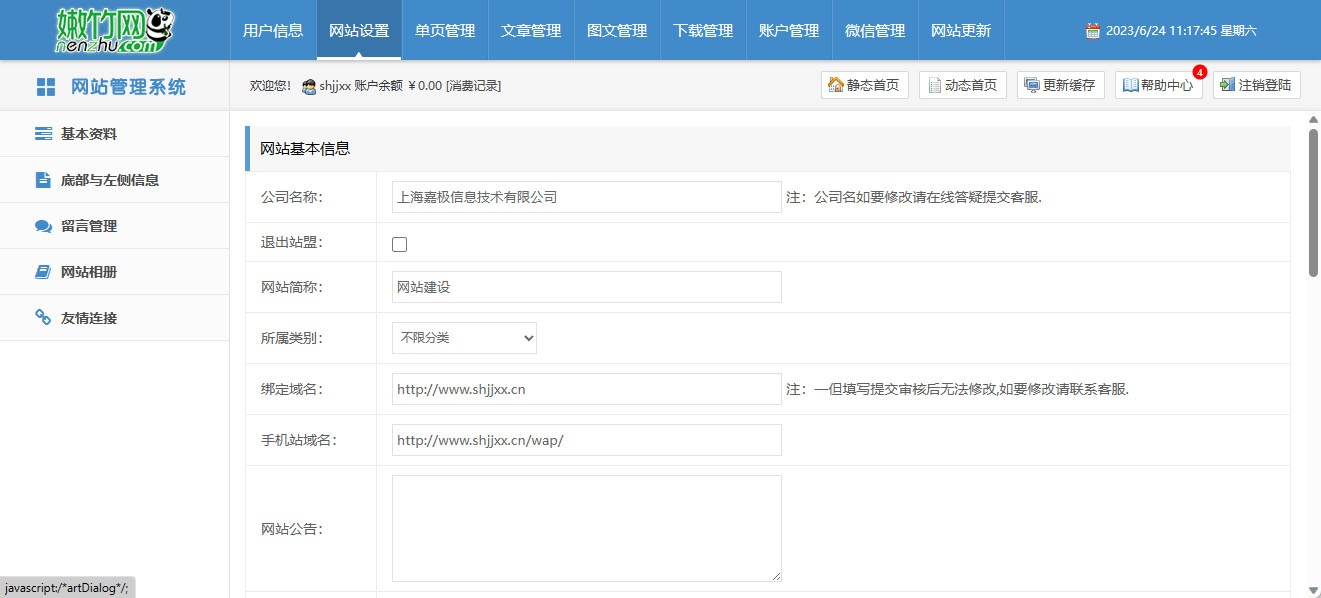Click into the 网站公告 text area

click(x=586, y=528)
